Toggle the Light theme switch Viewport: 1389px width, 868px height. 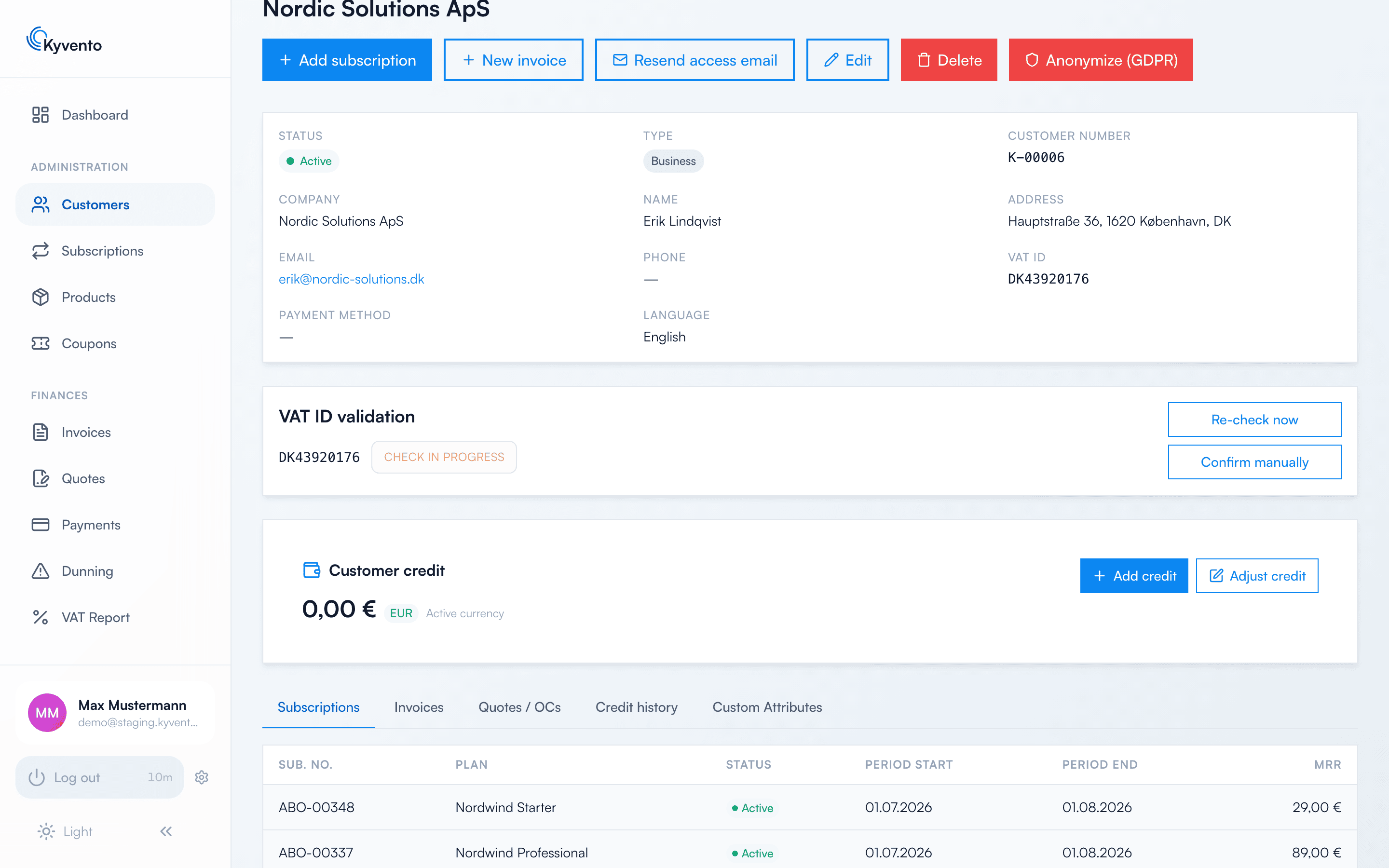(x=64, y=831)
